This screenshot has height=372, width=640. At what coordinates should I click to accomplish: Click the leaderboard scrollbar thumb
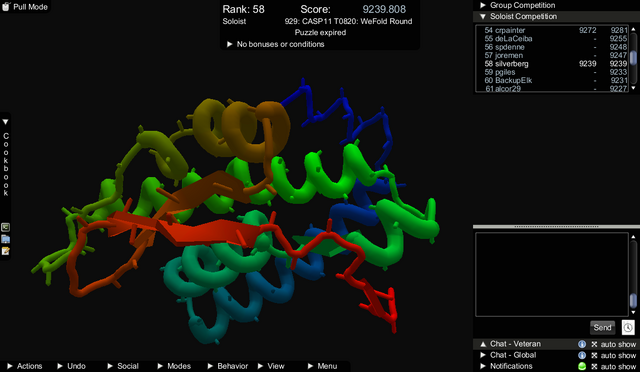[x=633, y=57]
